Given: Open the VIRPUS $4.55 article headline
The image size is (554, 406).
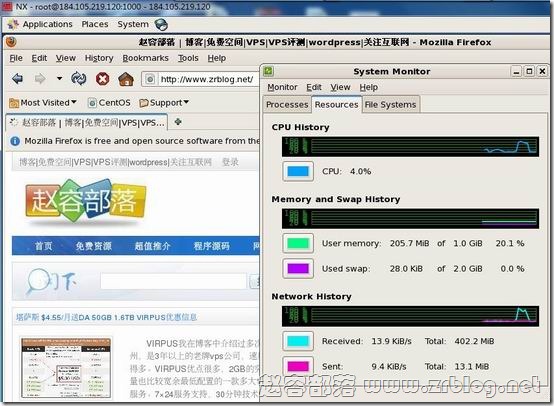Looking at the screenshot, I should tap(106, 317).
